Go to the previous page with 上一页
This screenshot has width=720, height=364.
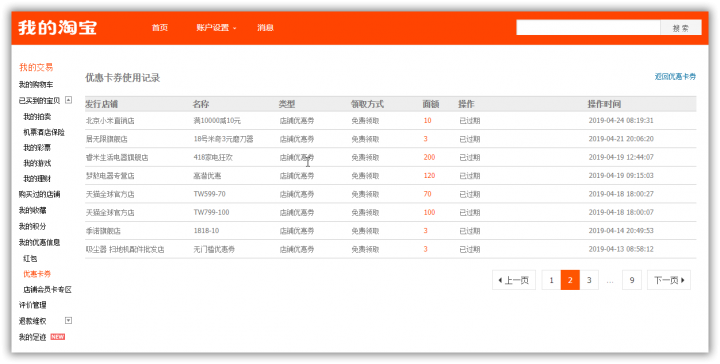(514, 280)
